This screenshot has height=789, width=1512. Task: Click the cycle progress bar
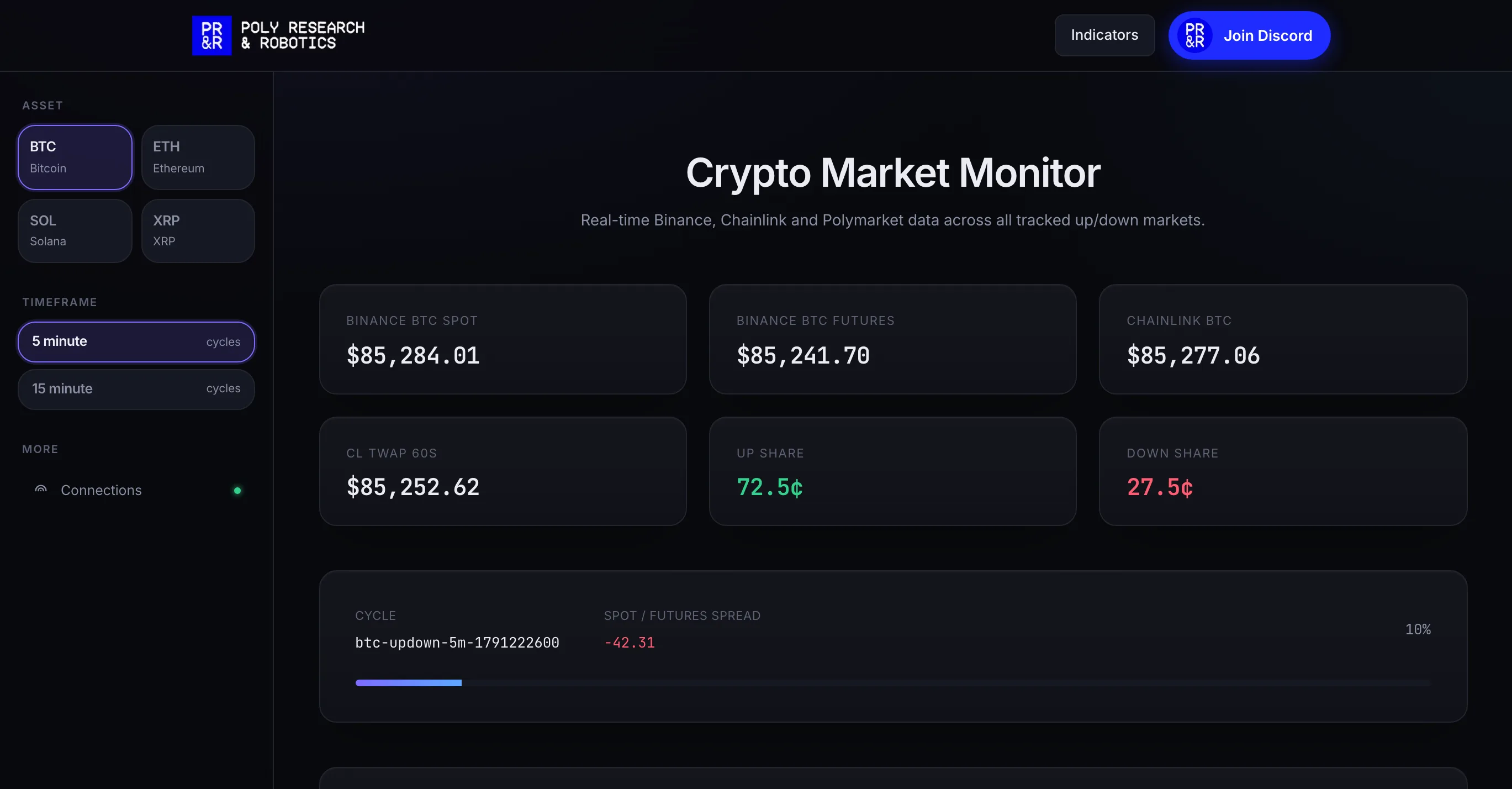click(893, 683)
